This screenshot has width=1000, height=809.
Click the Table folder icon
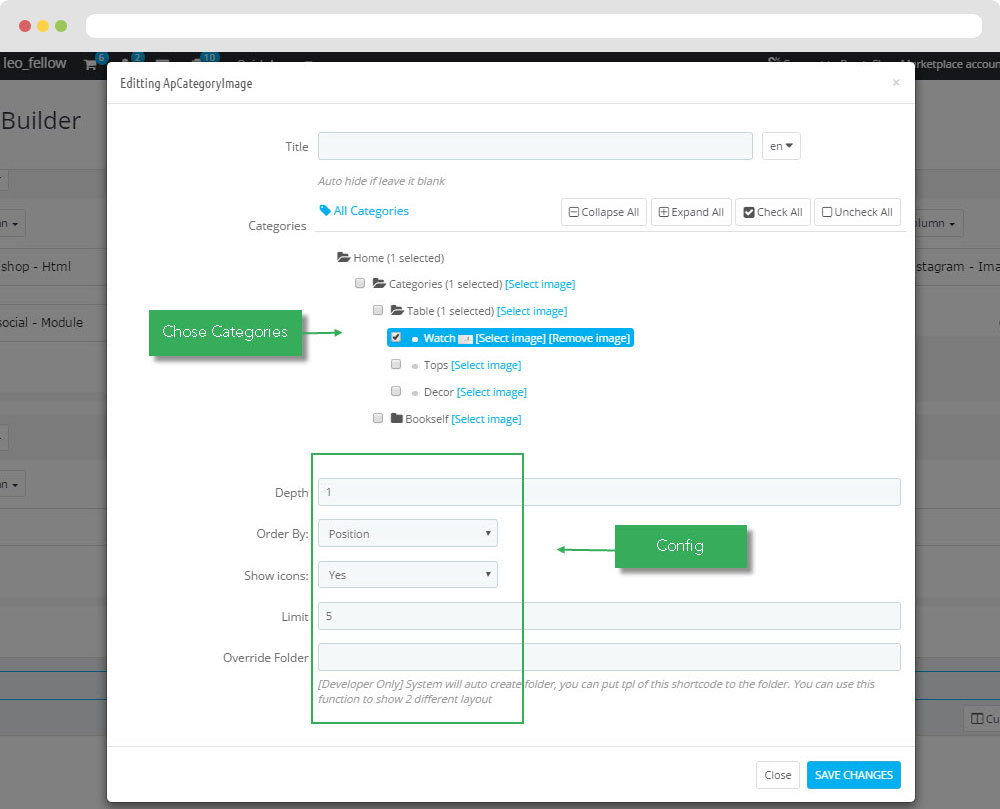click(x=397, y=311)
